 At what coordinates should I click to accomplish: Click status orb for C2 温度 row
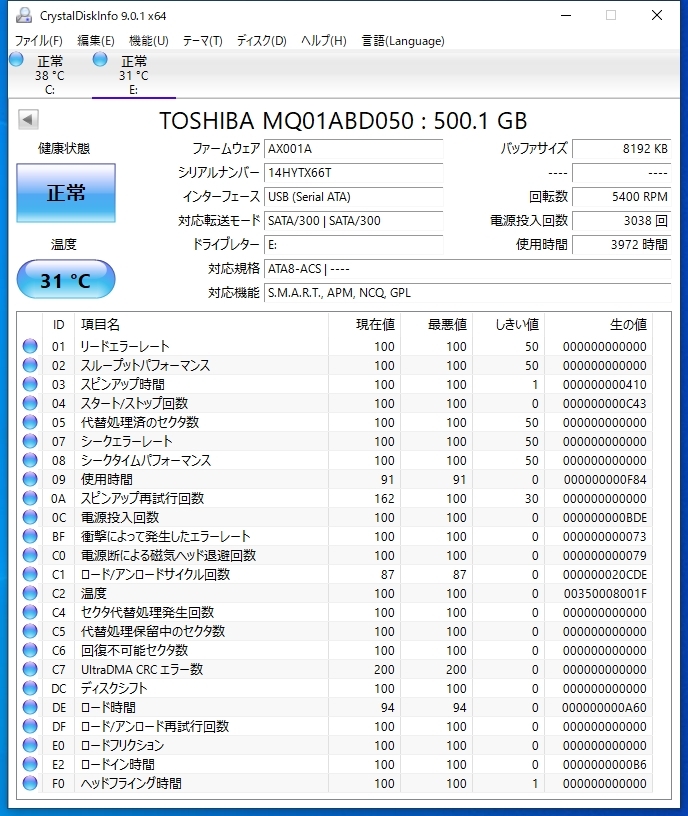pos(30,593)
